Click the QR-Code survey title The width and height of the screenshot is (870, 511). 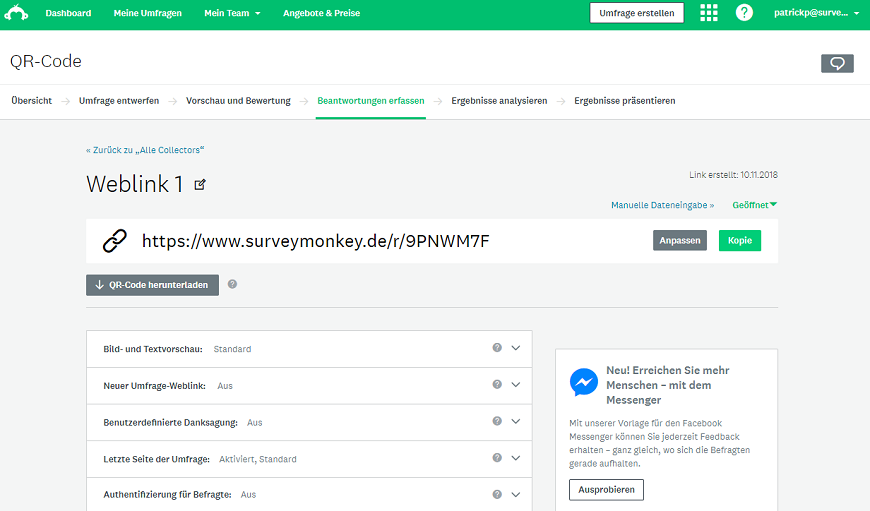coord(45,61)
